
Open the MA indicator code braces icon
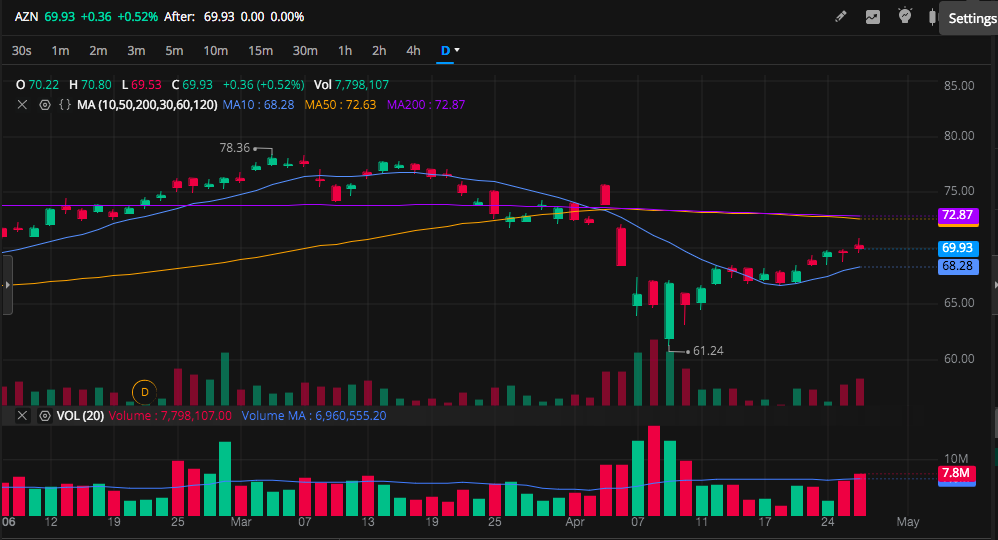(x=65, y=104)
